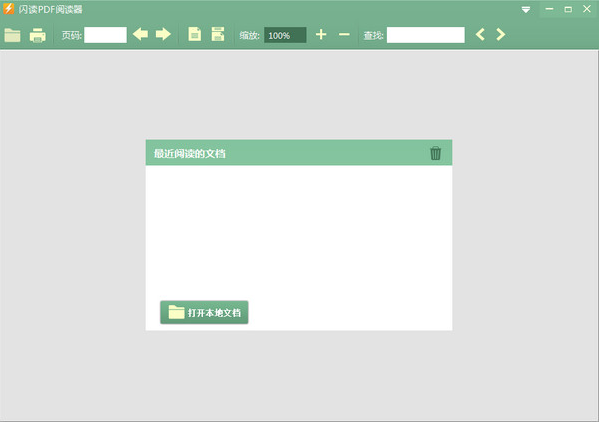Click the lightning app logo in title bar
This screenshot has width=599, height=422.
point(8,9)
